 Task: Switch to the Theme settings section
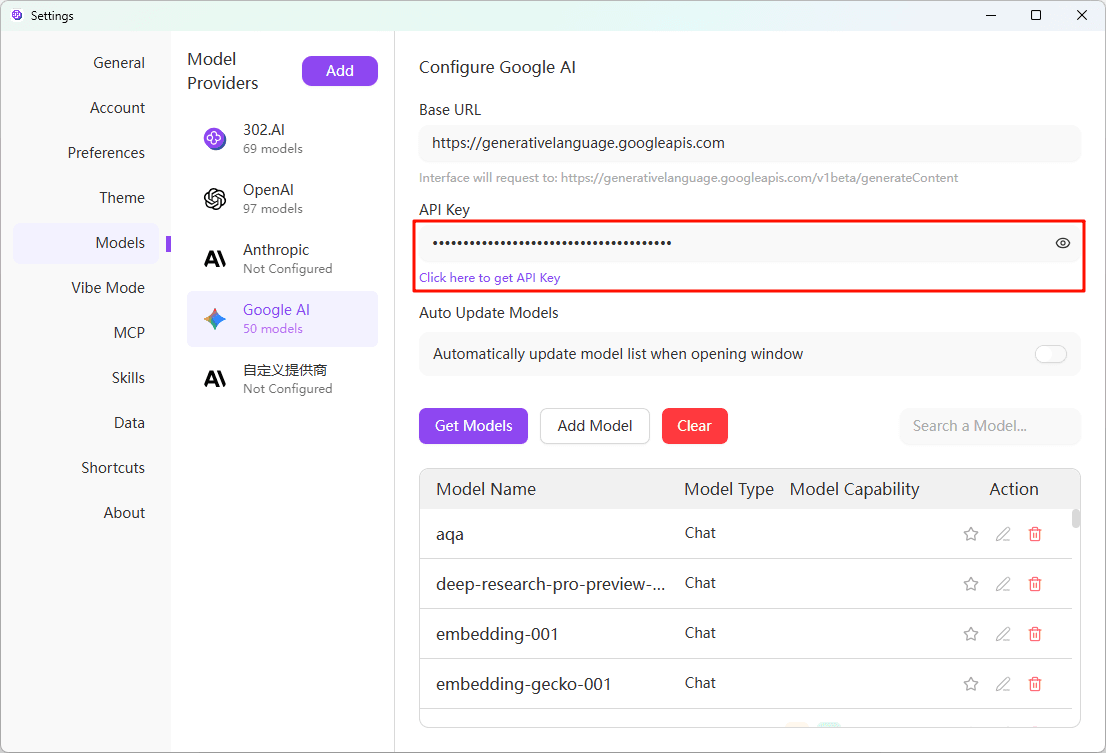click(121, 197)
